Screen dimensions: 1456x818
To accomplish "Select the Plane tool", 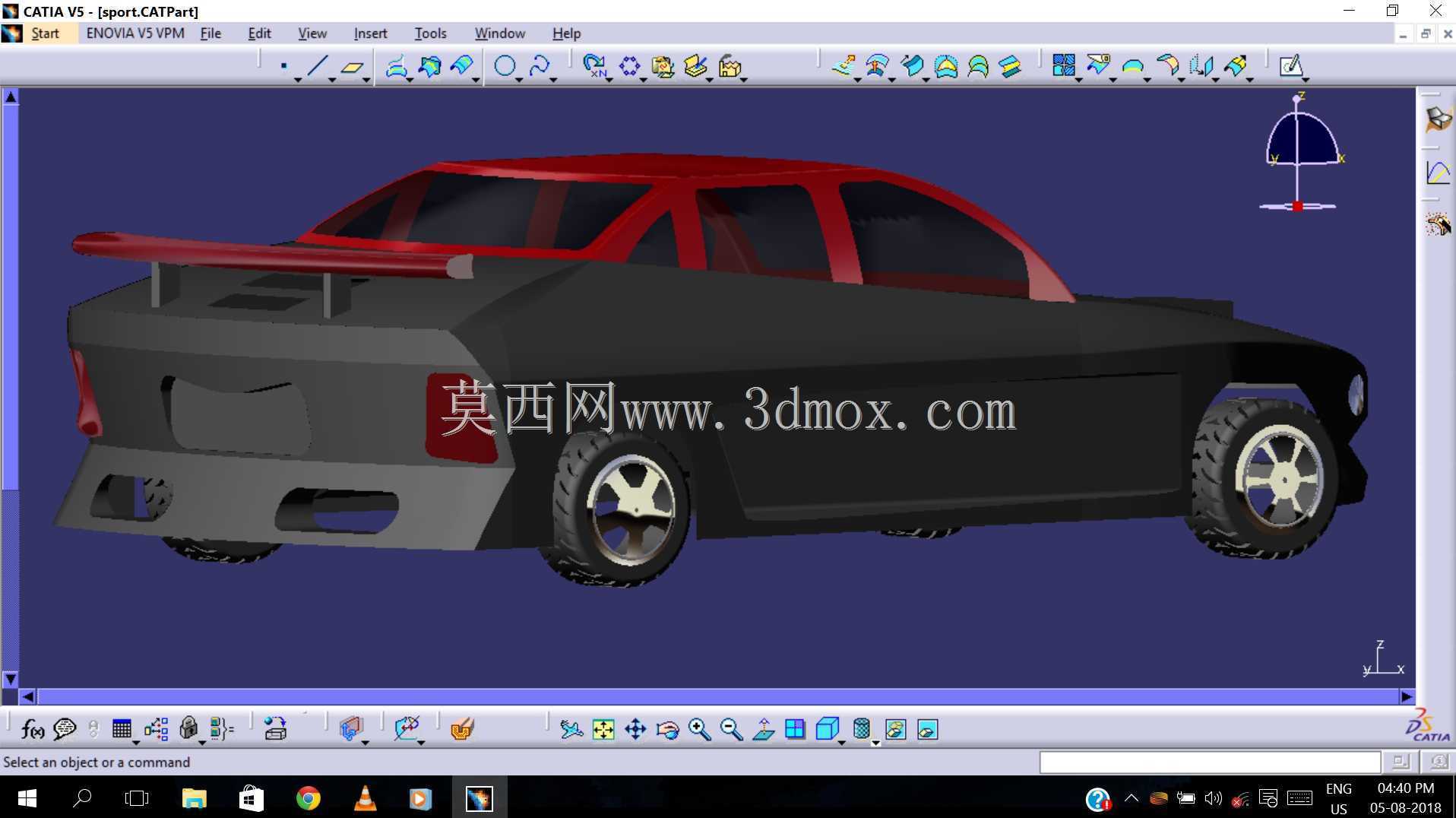I will point(352,67).
